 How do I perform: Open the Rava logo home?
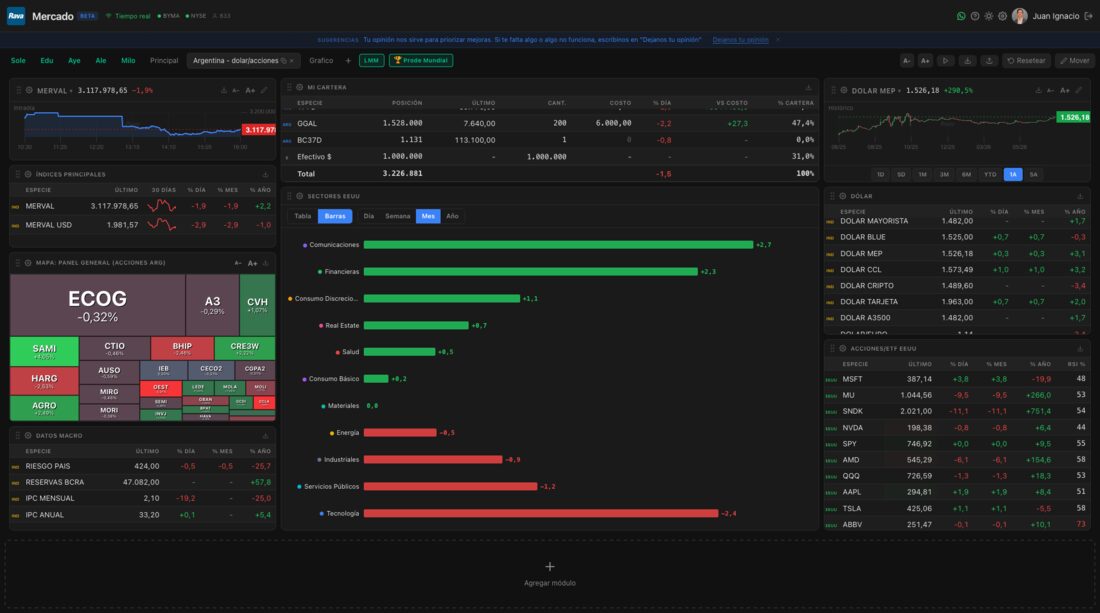pos(15,16)
